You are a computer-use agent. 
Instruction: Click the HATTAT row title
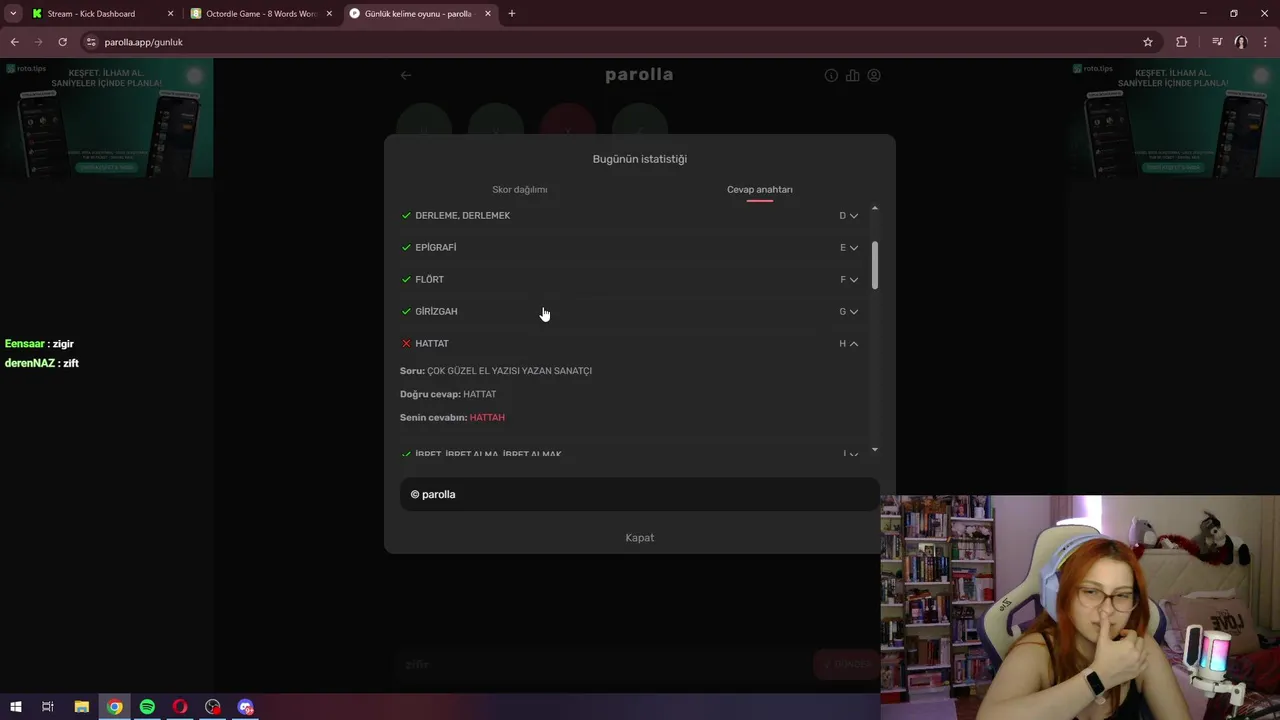click(x=432, y=344)
